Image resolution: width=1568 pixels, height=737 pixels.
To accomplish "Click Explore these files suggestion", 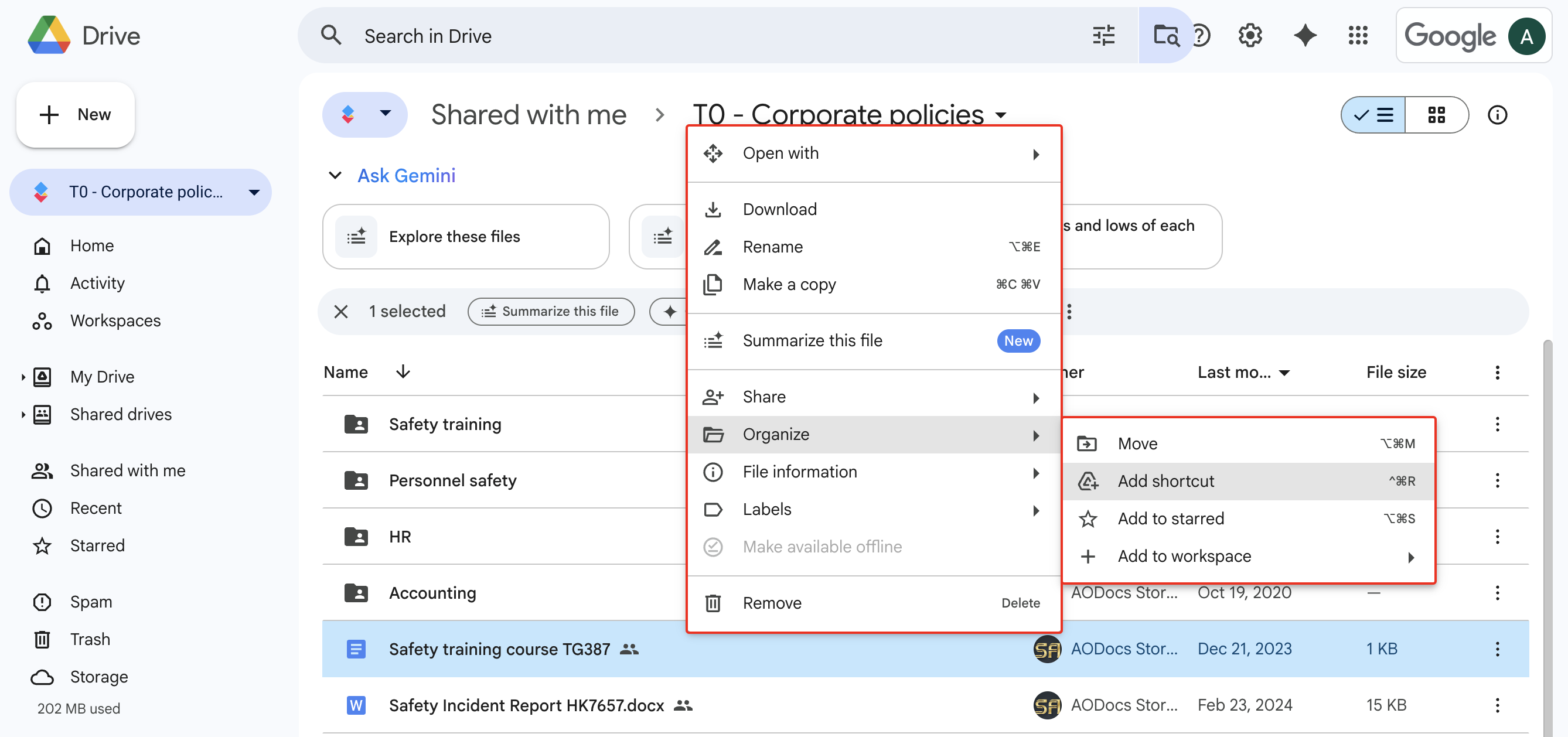I will 466,237.
